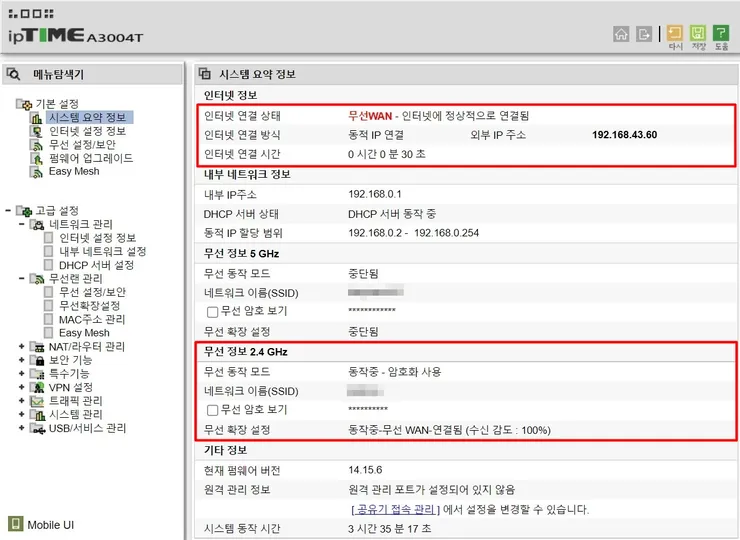
Task: Expand the 보안 기능 branch
Action: (x=21, y=360)
